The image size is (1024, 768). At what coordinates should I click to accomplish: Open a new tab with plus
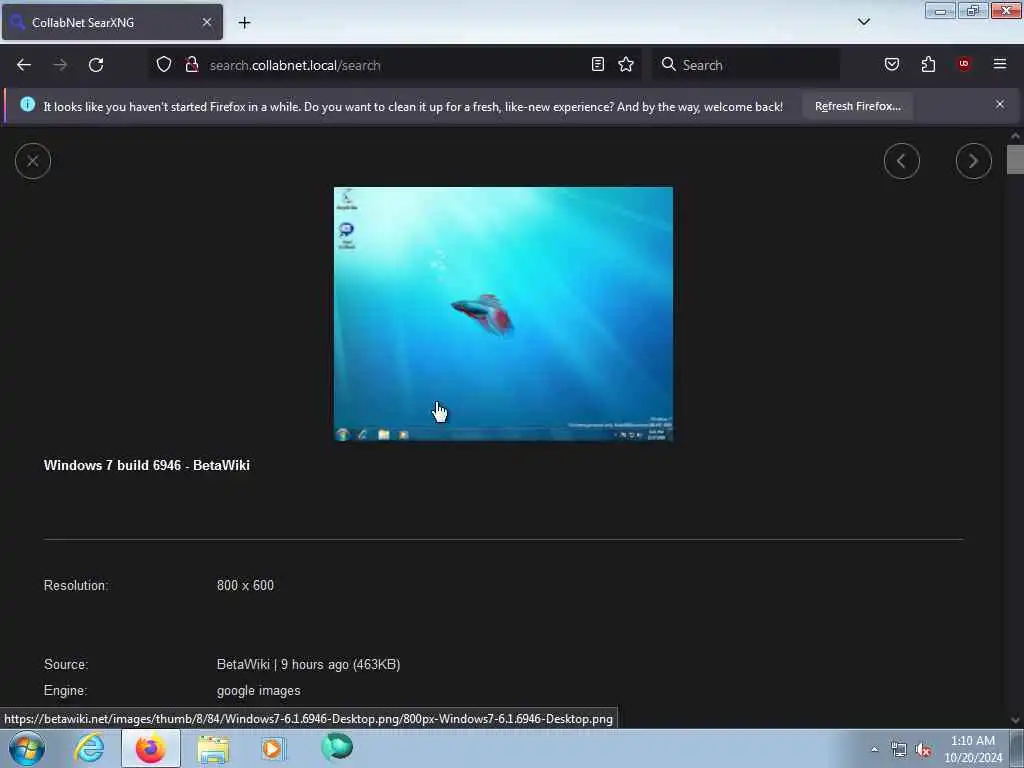(244, 23)
